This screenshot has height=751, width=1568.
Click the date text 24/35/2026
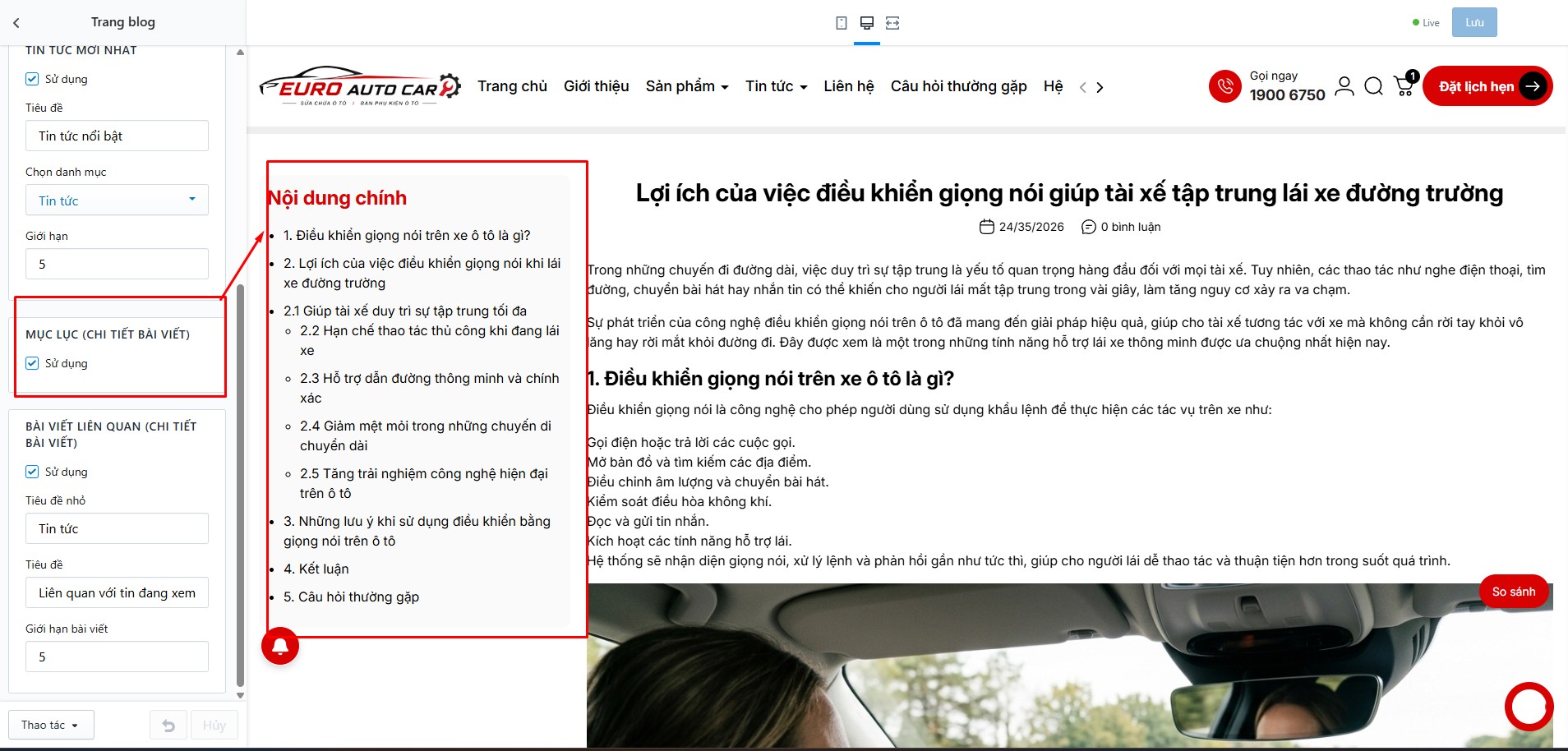pos(1031,227)
